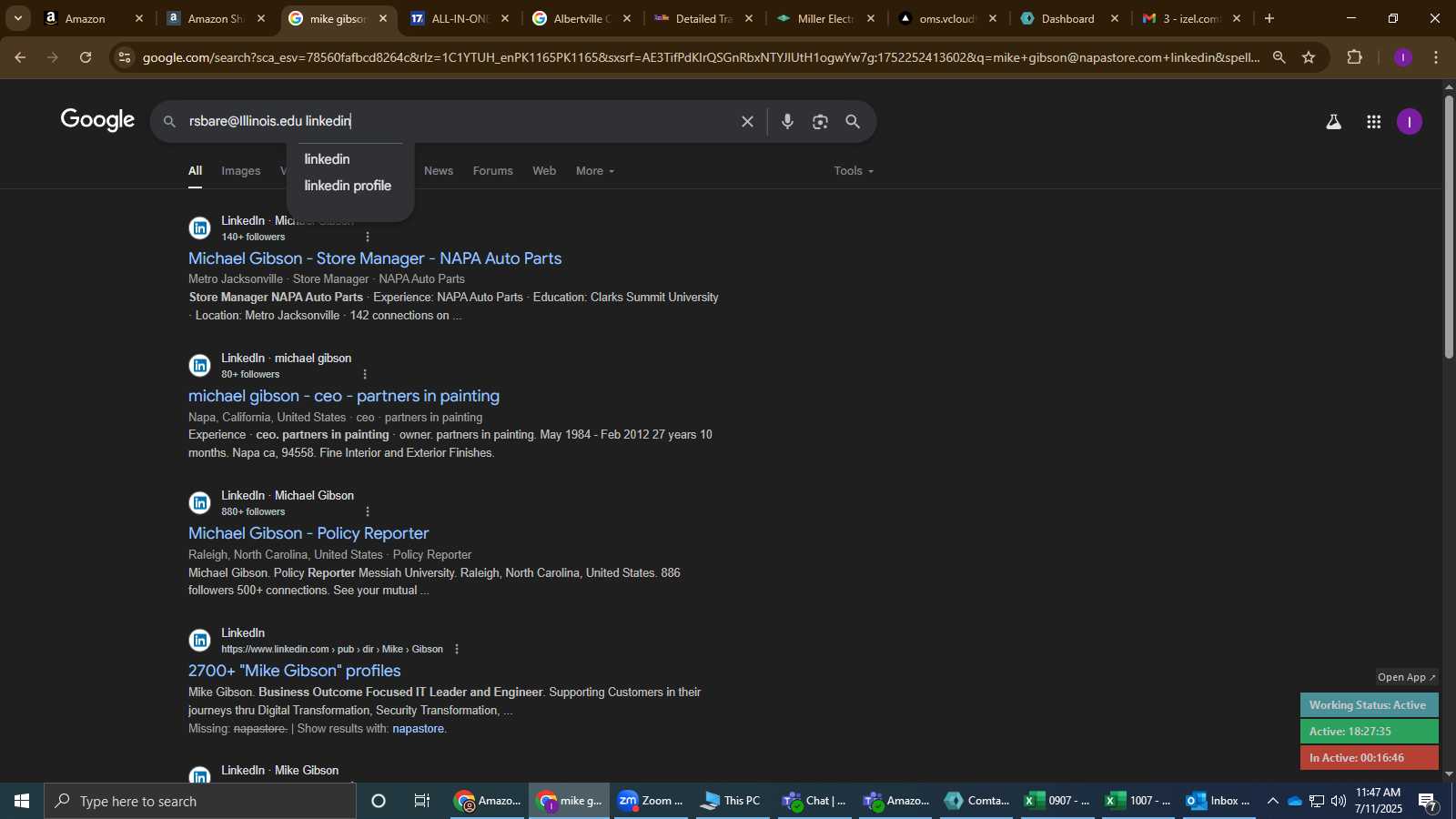Open the Google account avatar
1456x819 pixels.
(1410, 121)
